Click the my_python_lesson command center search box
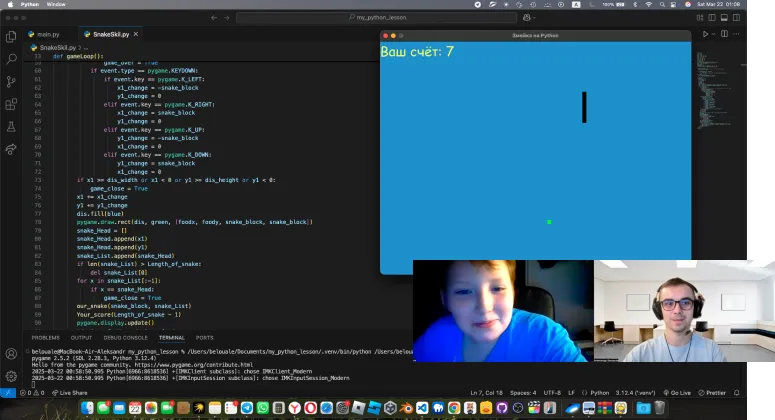This screenshot has width=775, height=420. 377,17
